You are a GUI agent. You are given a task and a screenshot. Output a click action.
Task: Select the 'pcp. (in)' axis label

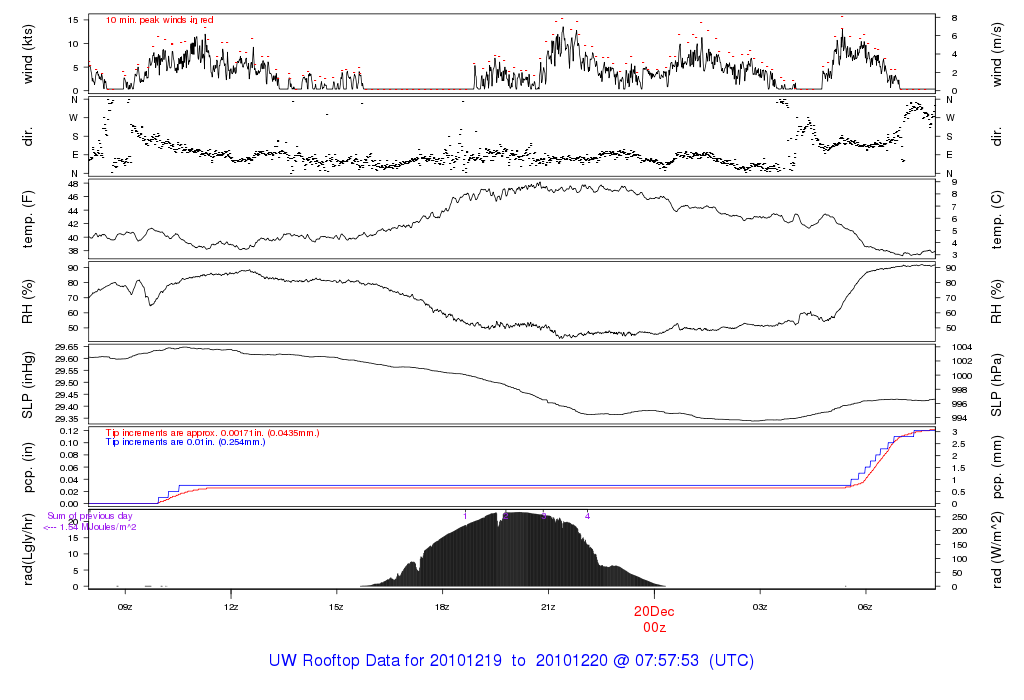(30, 467)
